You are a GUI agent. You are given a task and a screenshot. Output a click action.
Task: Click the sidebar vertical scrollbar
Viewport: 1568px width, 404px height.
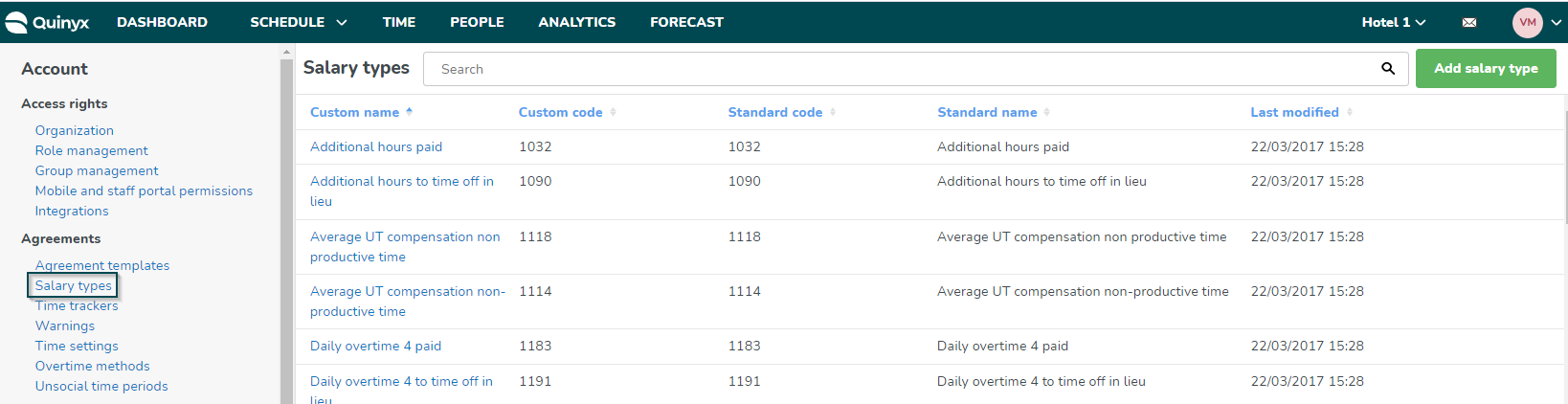tap(286, 230)
